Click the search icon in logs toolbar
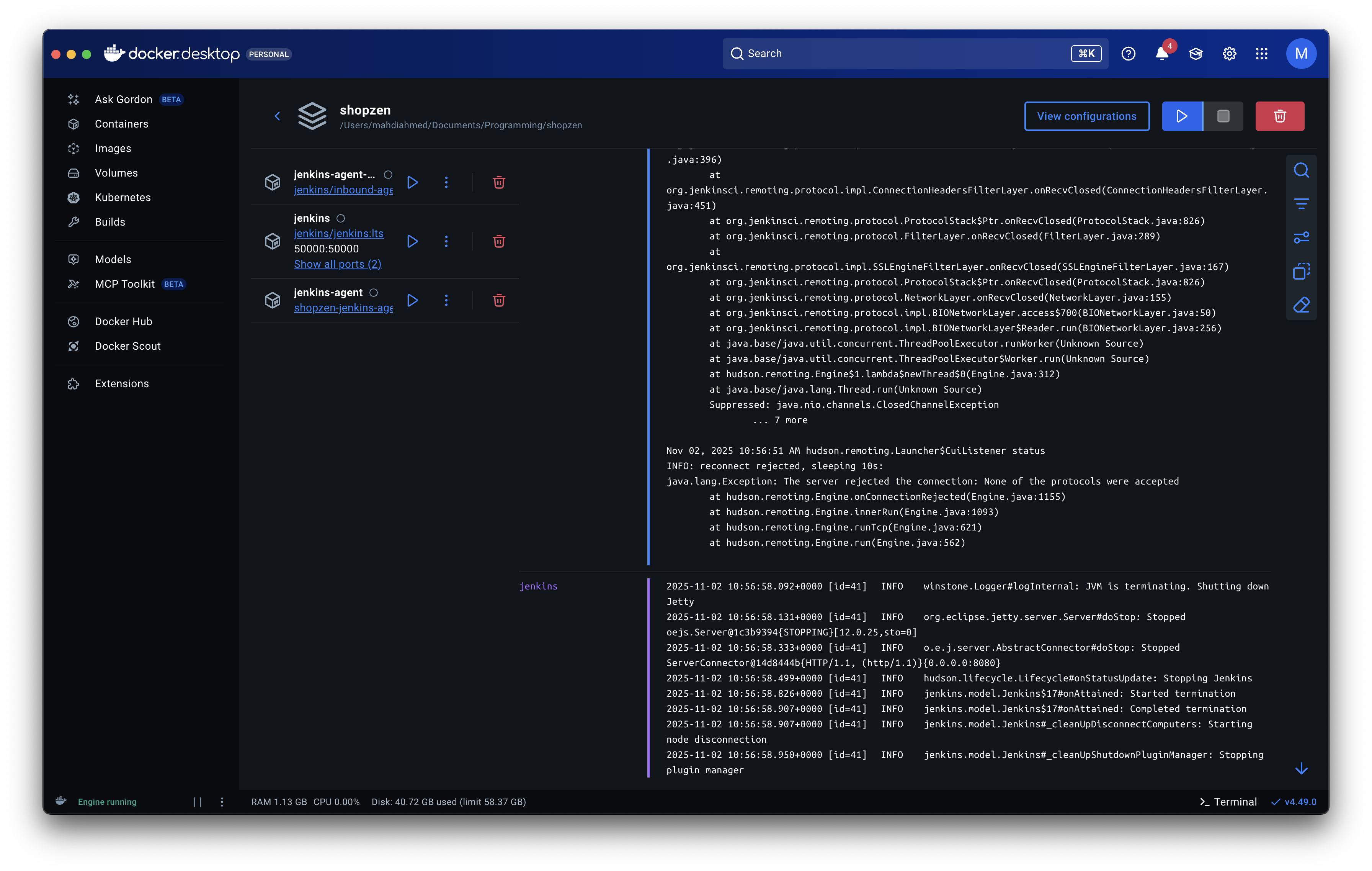This screenshot has width=1372, height=871. [x=1301, y=170]
